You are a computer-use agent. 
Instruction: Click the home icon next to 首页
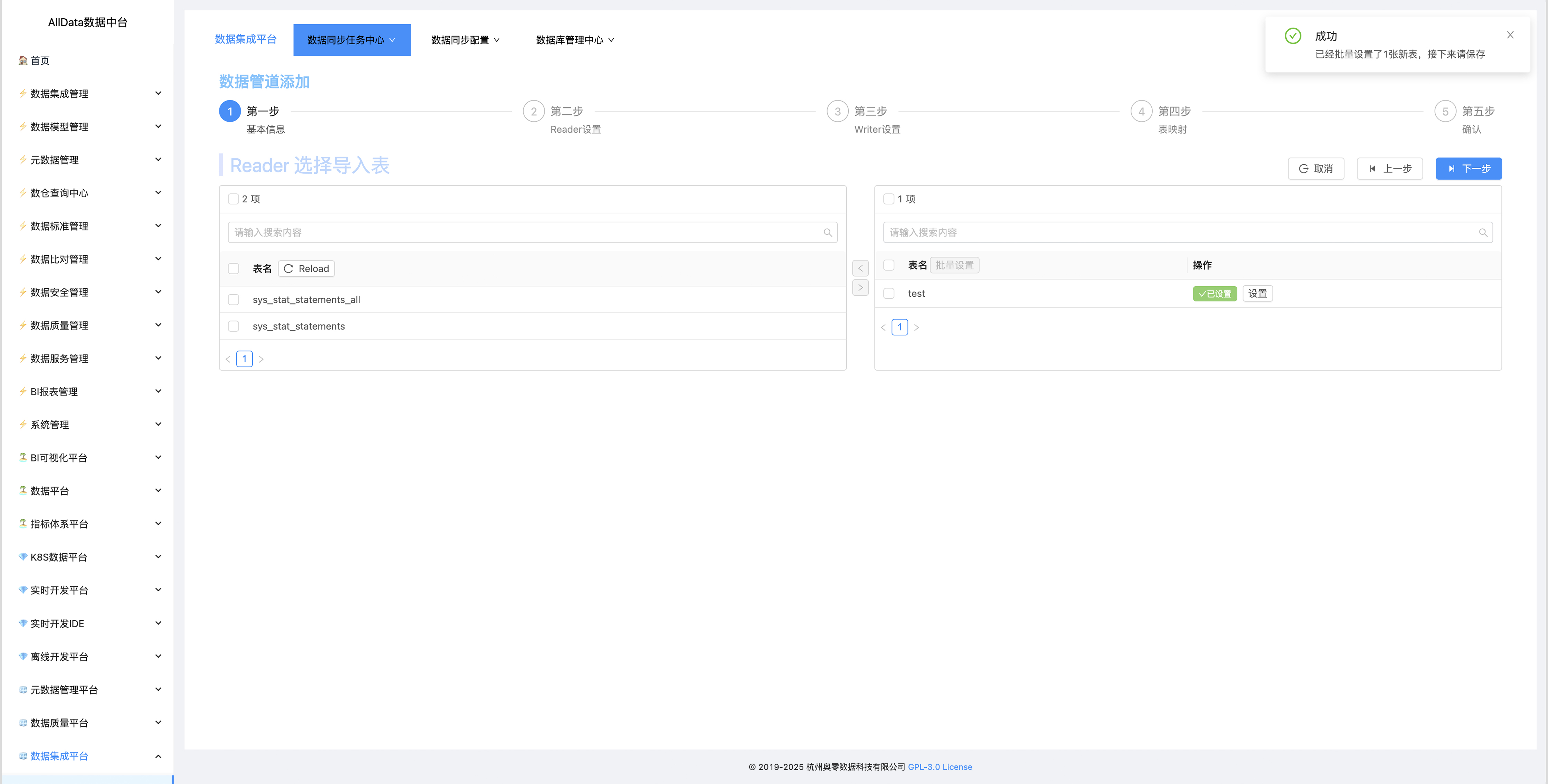point(23,60)
